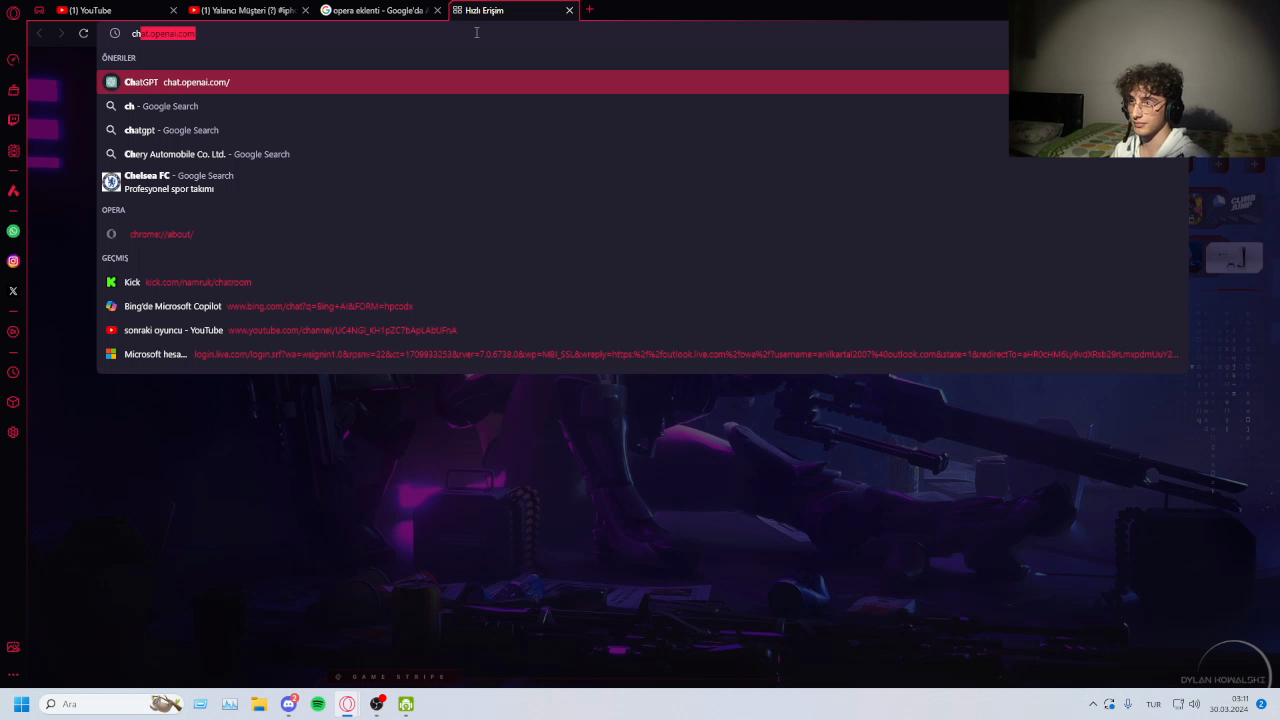Open sidebar setup three-dots icon
This screenshot has height=720, width=1280.
13,675
